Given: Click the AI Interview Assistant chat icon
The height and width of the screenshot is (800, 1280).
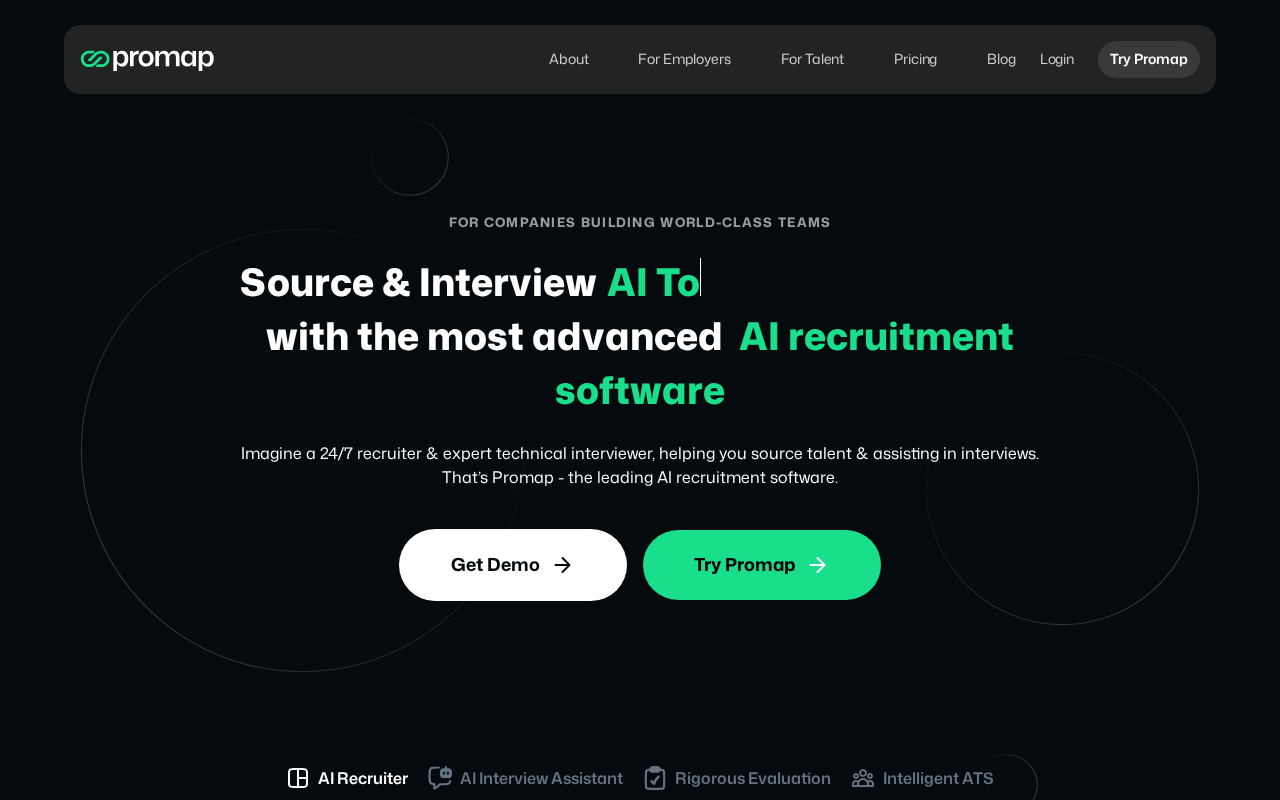Looking at the screenshot, I should [x=440, y=778].
